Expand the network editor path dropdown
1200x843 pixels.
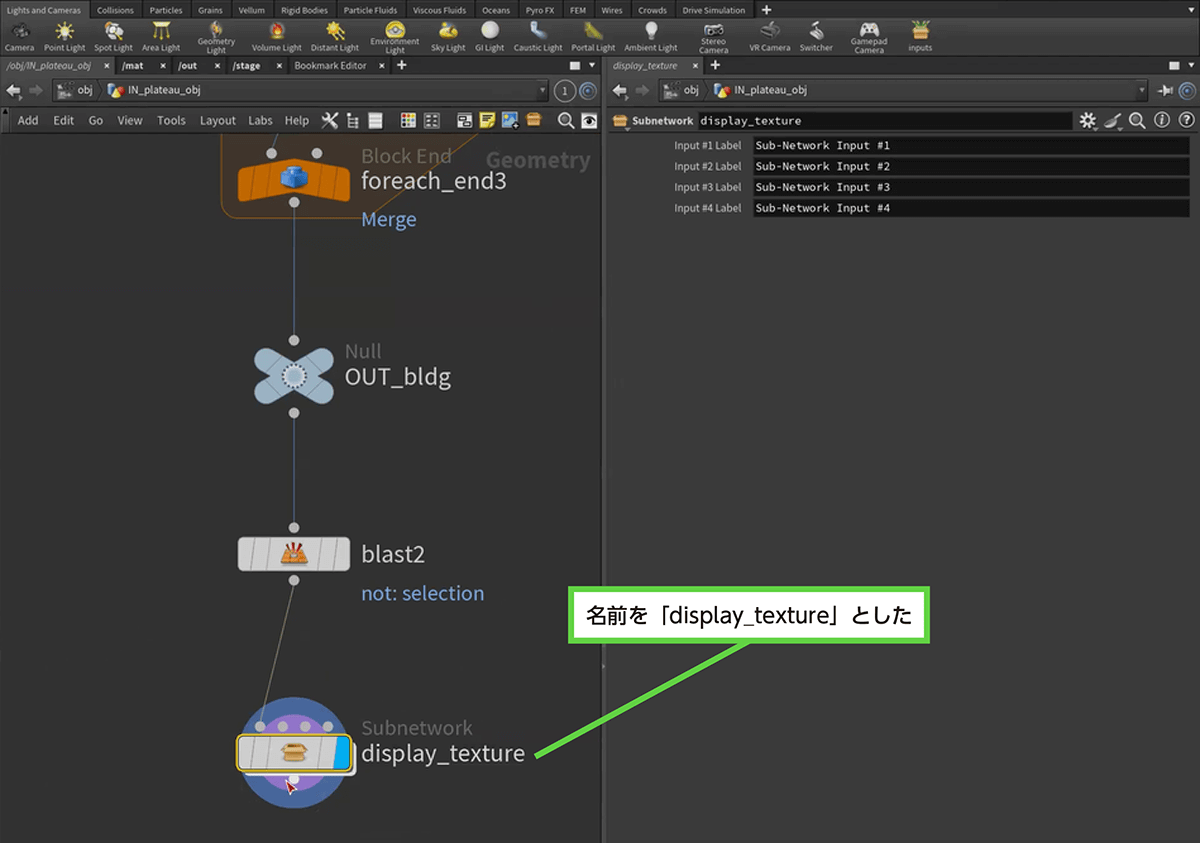click(x=542, y=90)
